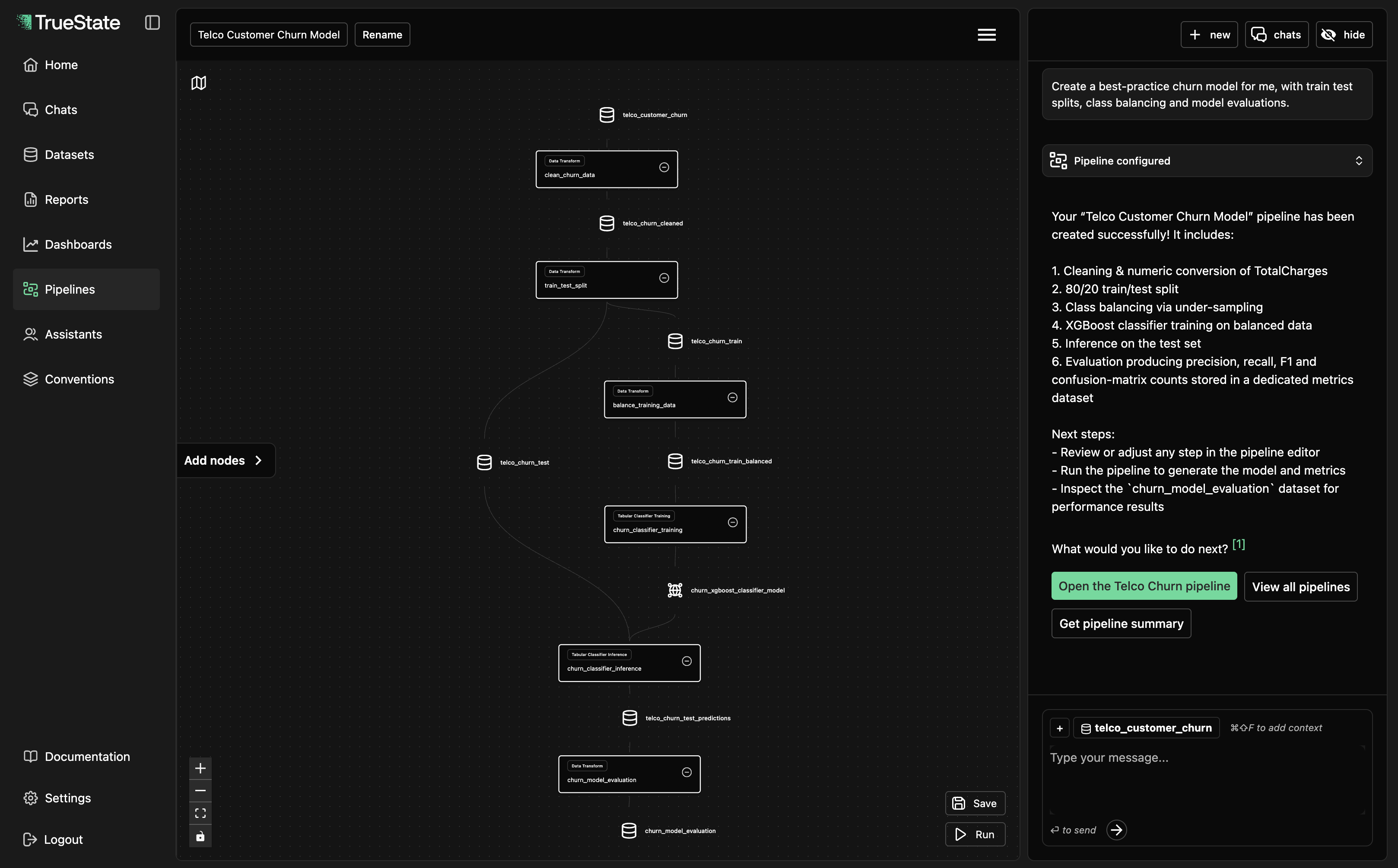Click the canvas zoom out minus button
This screenshot has height=868, width=1398.
(x=200, y=791)
